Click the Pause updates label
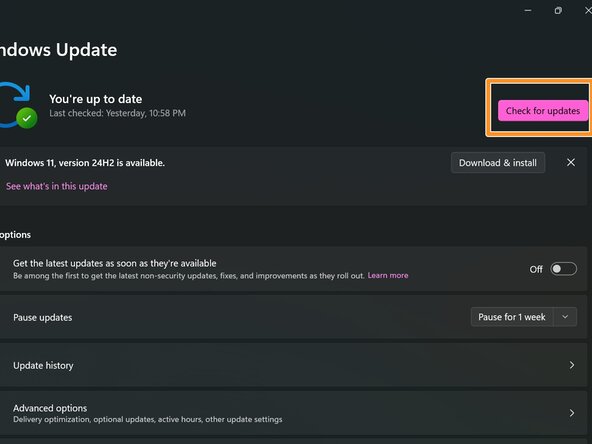592x444 pixels. pos(43,318)
